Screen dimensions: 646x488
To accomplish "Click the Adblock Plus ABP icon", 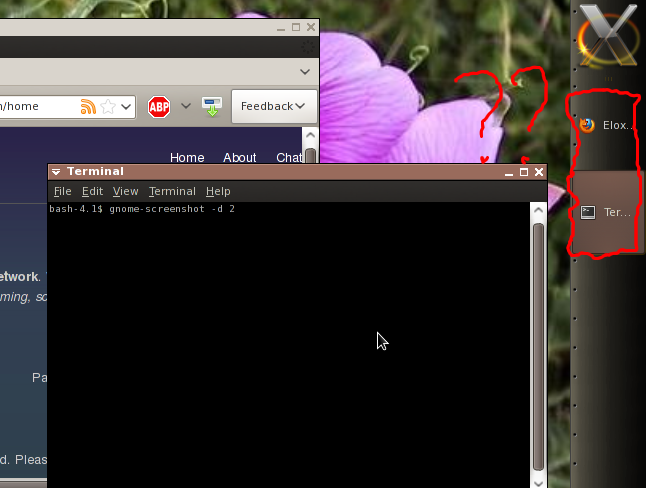I will coord(159,107).
